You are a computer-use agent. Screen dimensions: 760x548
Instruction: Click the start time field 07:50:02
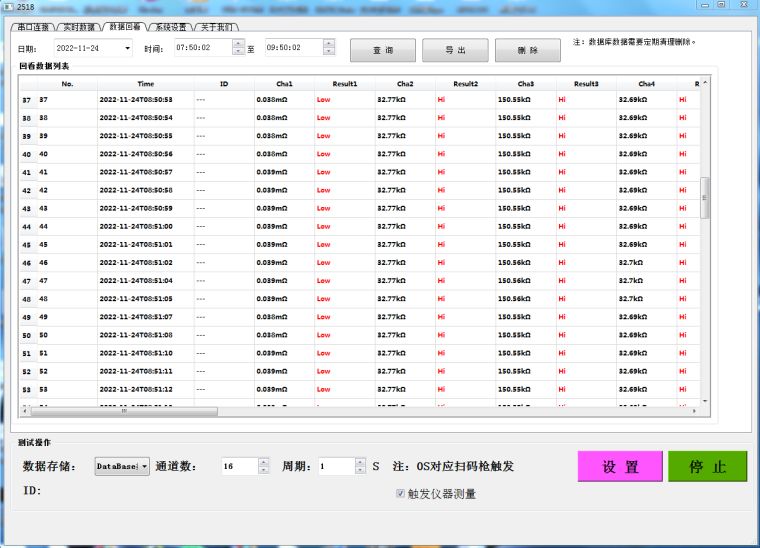pos(202,48)
